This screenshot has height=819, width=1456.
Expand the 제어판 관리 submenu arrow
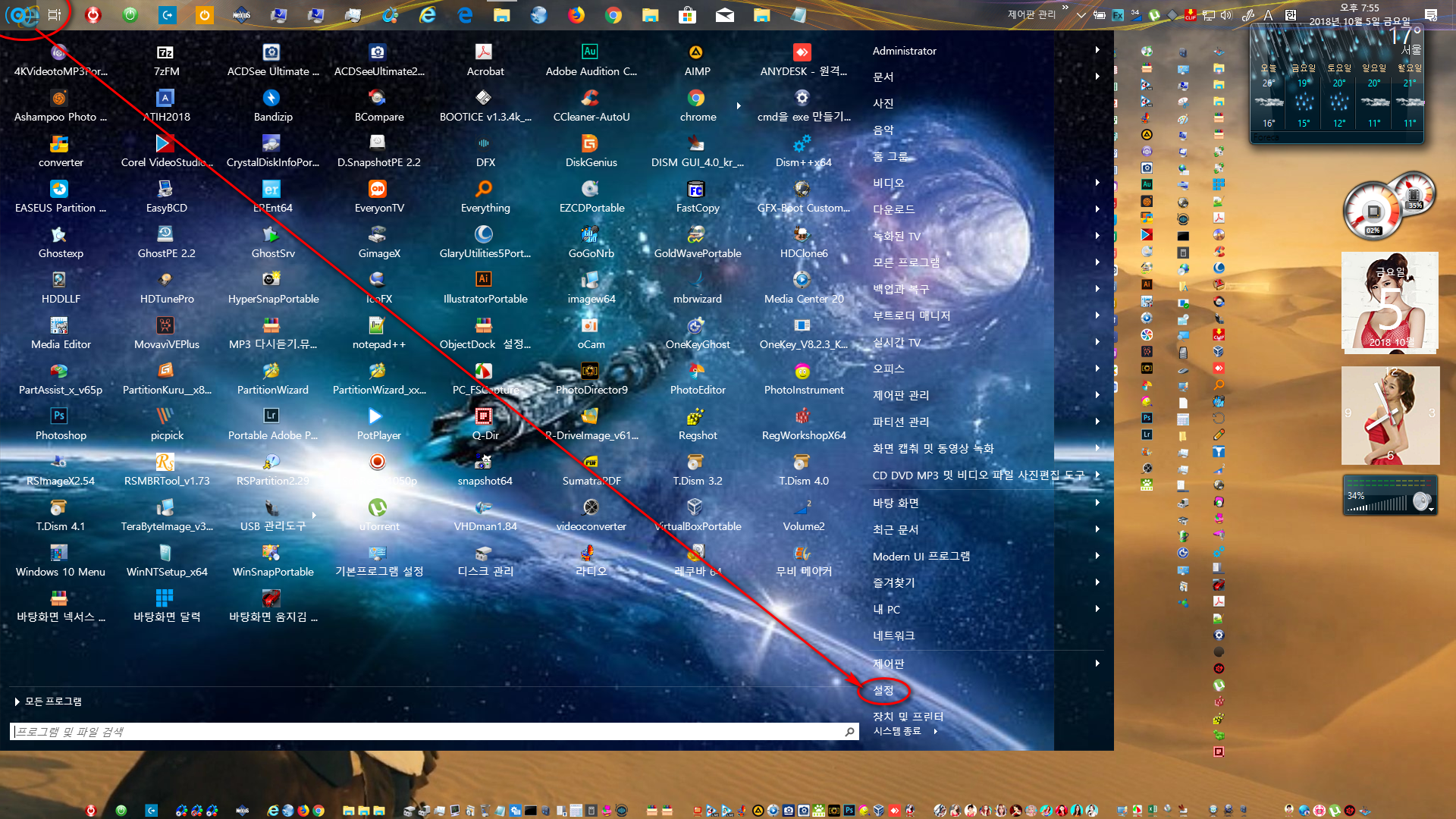coord(1097,395)
